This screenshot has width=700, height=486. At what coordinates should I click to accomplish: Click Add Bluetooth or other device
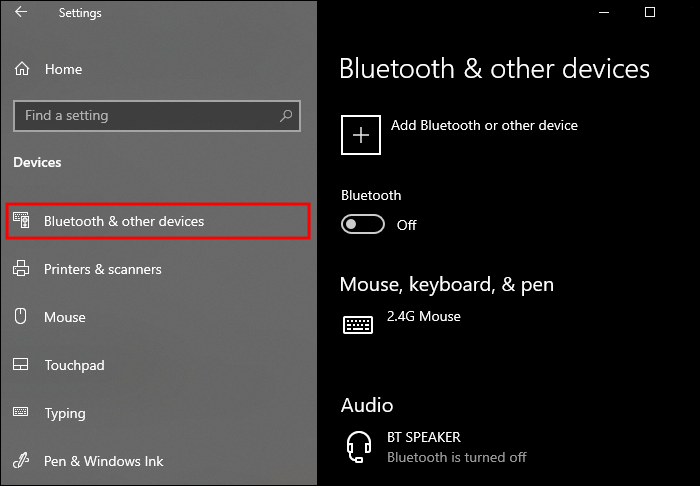[x=484, y=125]
